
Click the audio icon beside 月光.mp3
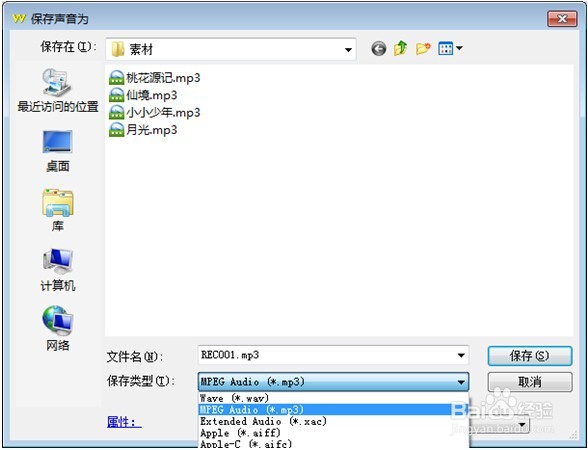(x=116, y=130)
